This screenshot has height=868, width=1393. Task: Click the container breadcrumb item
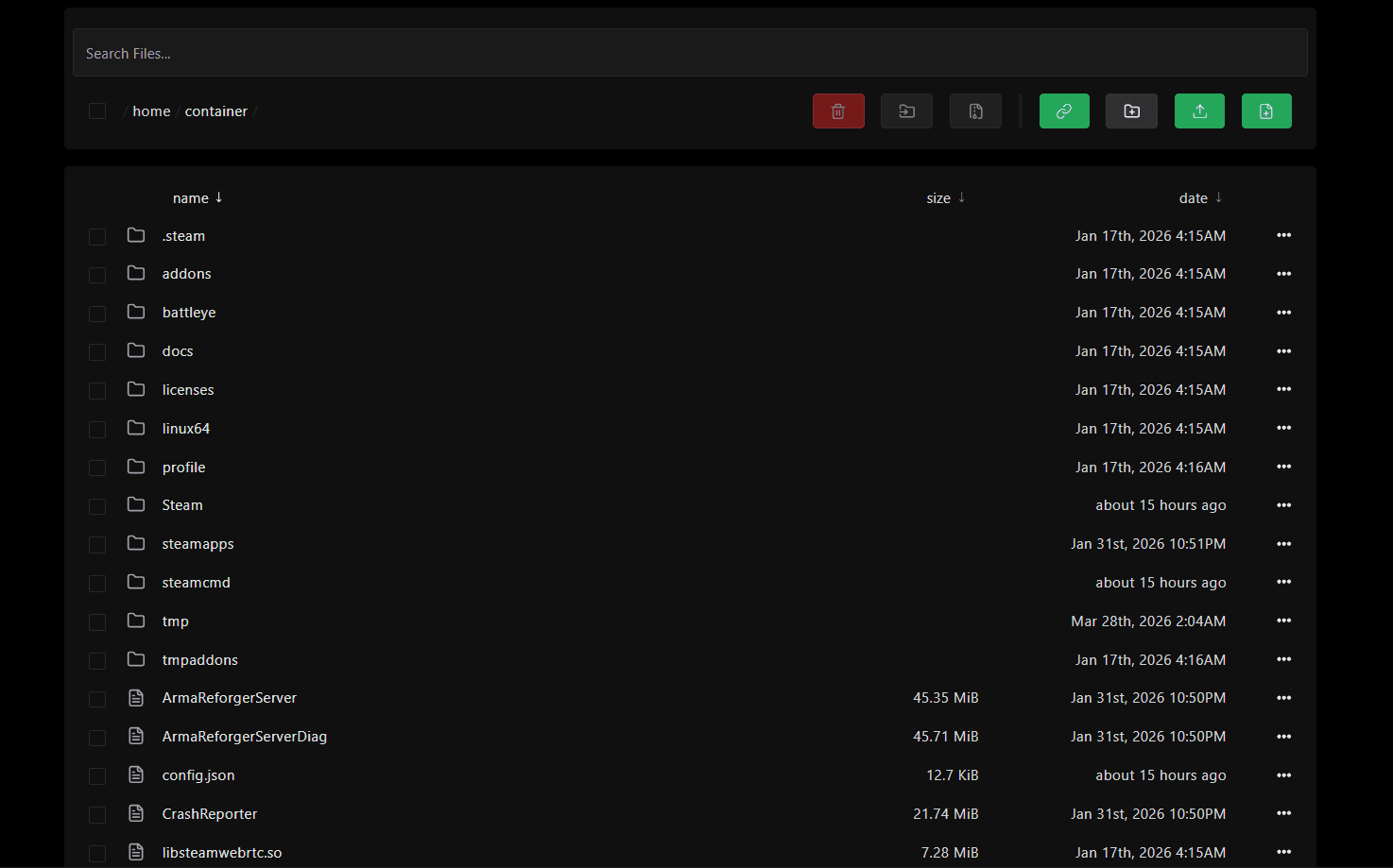pyautogui.click(x=215, y=111)
